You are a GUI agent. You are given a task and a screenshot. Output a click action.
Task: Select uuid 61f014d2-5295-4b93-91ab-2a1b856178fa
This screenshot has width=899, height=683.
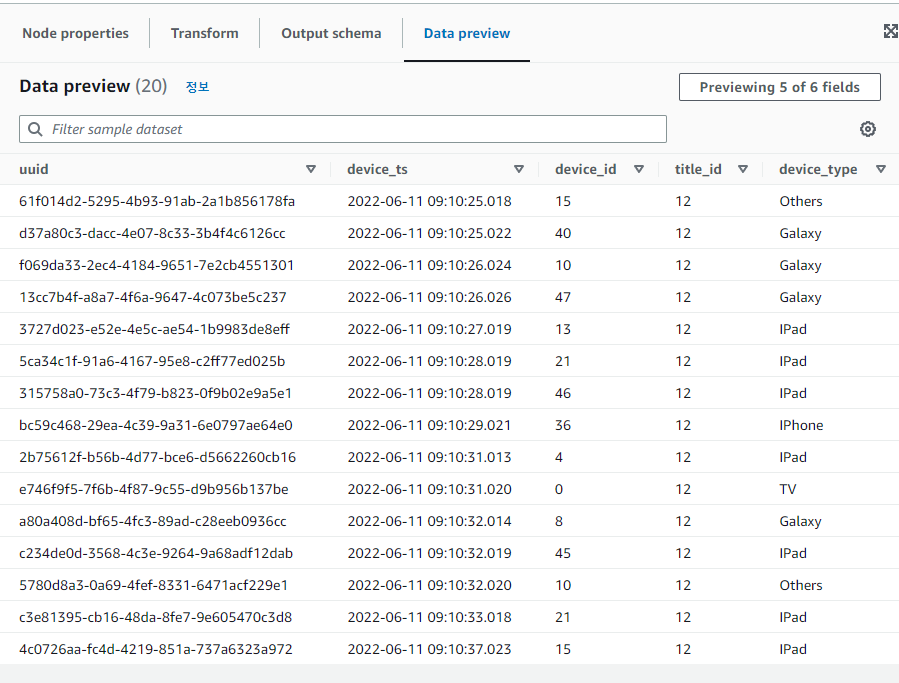coord(157,201)
